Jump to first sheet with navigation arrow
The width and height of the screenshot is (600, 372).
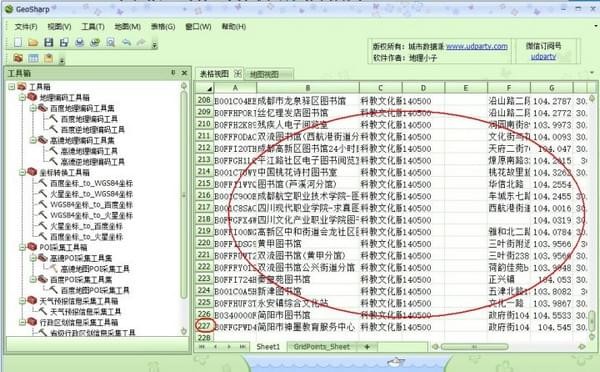point(202,347)
